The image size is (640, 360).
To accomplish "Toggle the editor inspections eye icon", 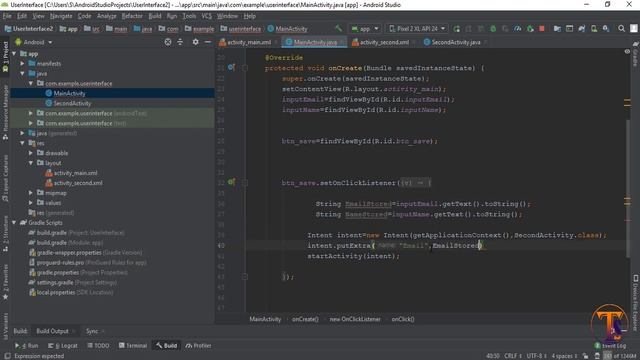I will [627, 52].
